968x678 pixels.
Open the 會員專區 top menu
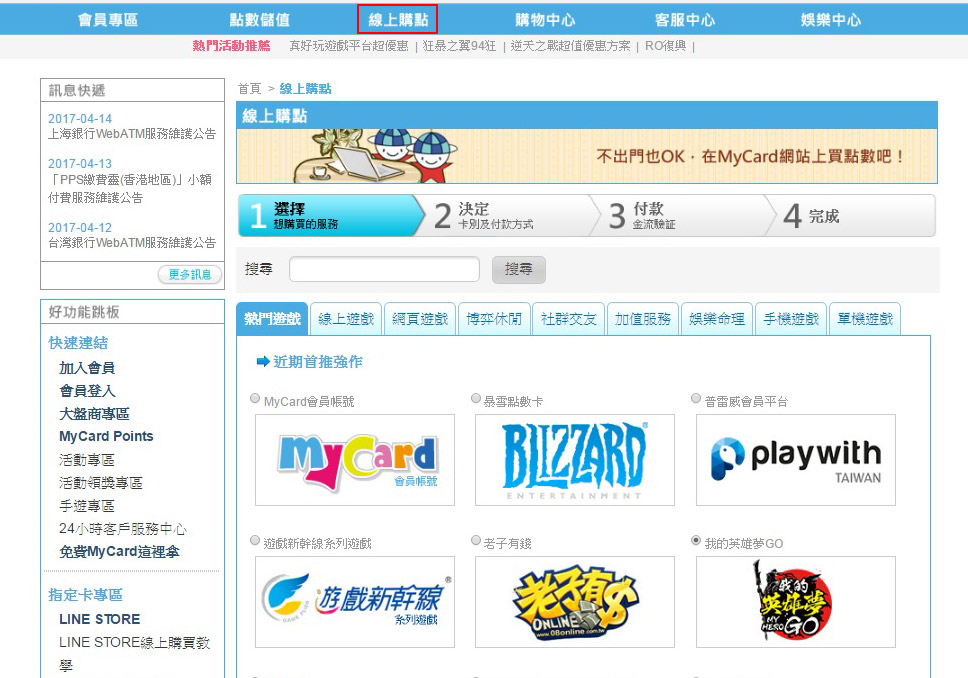(x=108, y=20)
